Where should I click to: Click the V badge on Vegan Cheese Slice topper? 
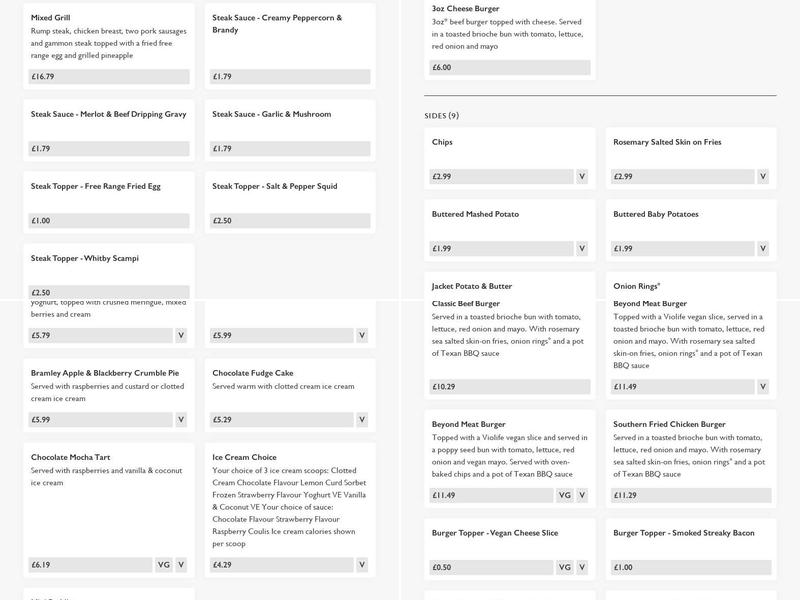coord(582,567)
